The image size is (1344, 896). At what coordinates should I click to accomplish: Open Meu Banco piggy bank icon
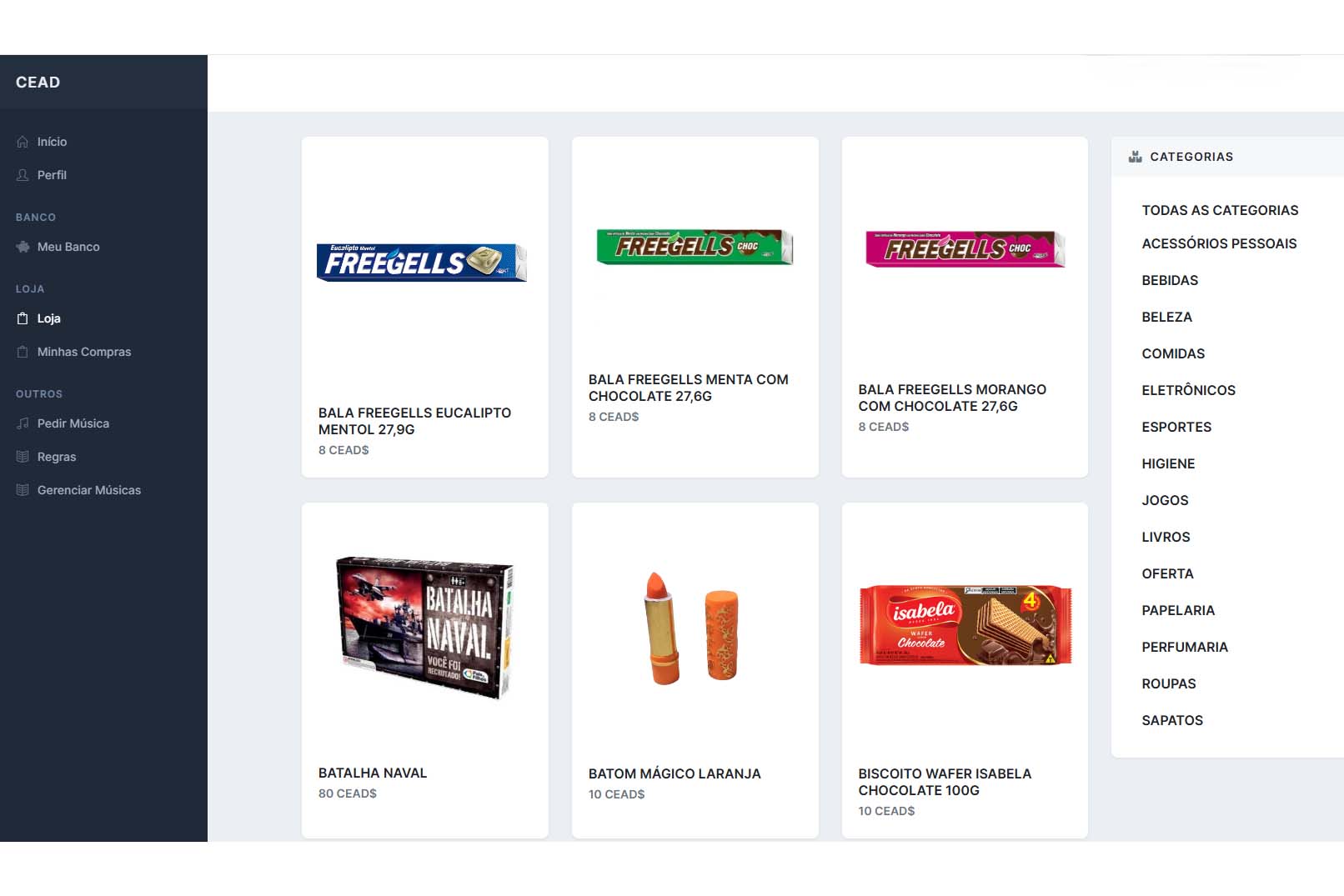[23, 247]
